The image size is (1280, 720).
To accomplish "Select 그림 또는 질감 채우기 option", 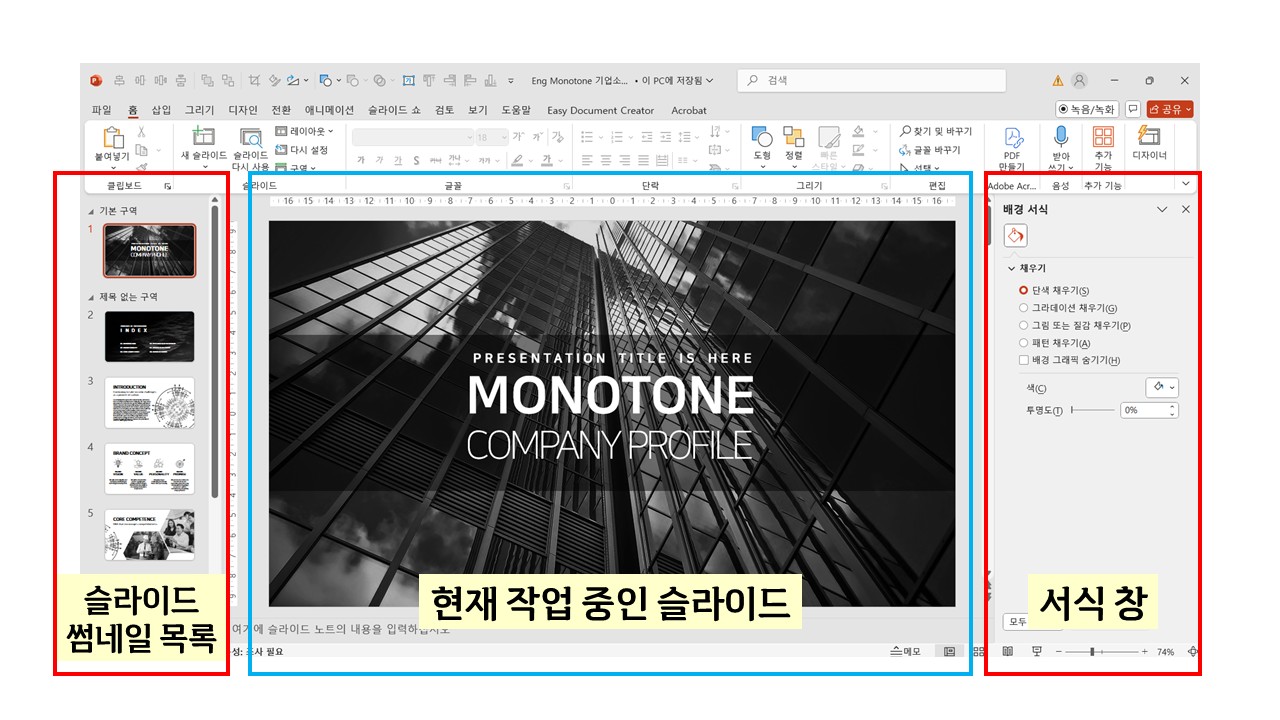I will coord(1023,325).
